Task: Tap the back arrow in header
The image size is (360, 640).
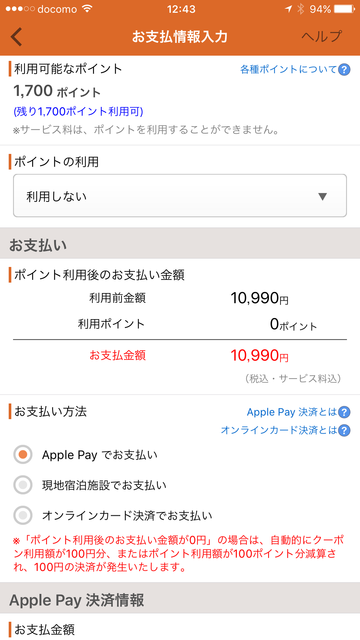Action: pos(16,37)
